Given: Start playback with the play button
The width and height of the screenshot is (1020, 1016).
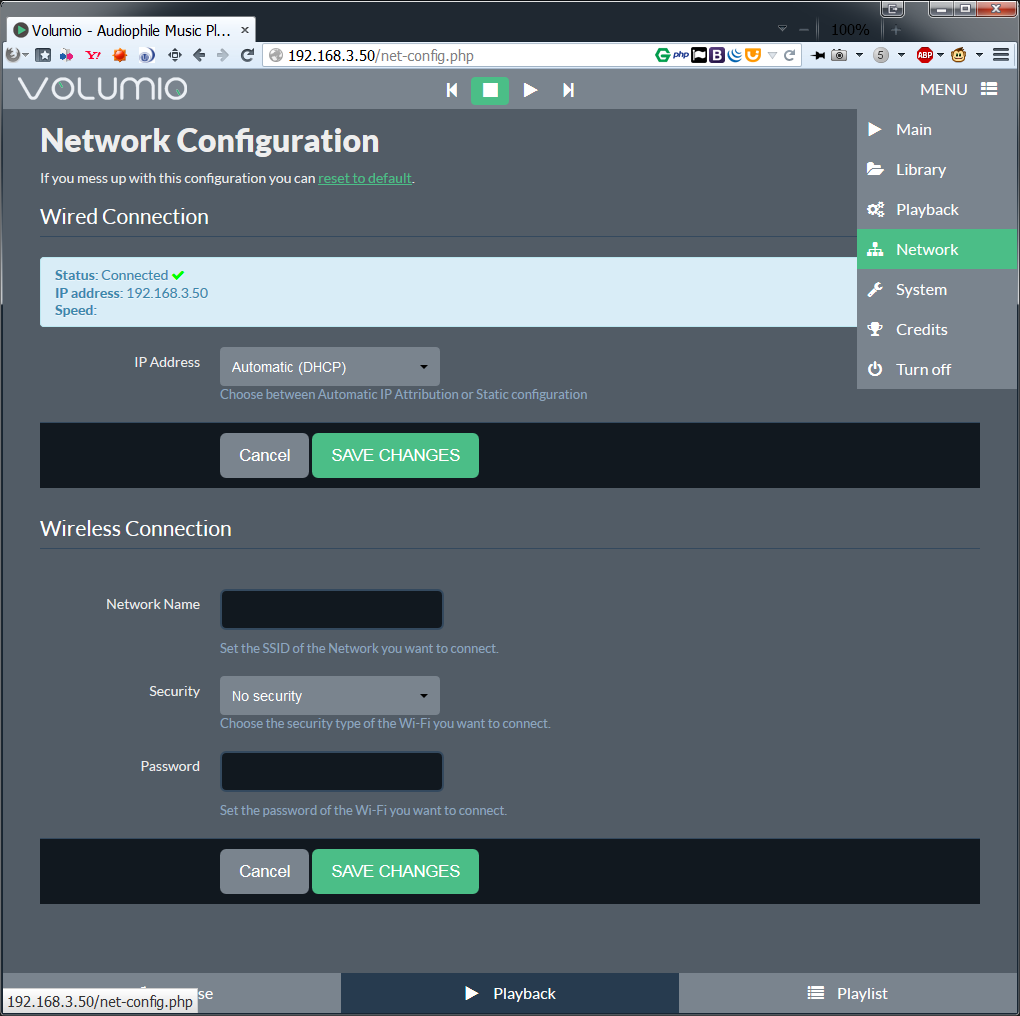Looking at the screenshot, I should [x=530, y=90].
